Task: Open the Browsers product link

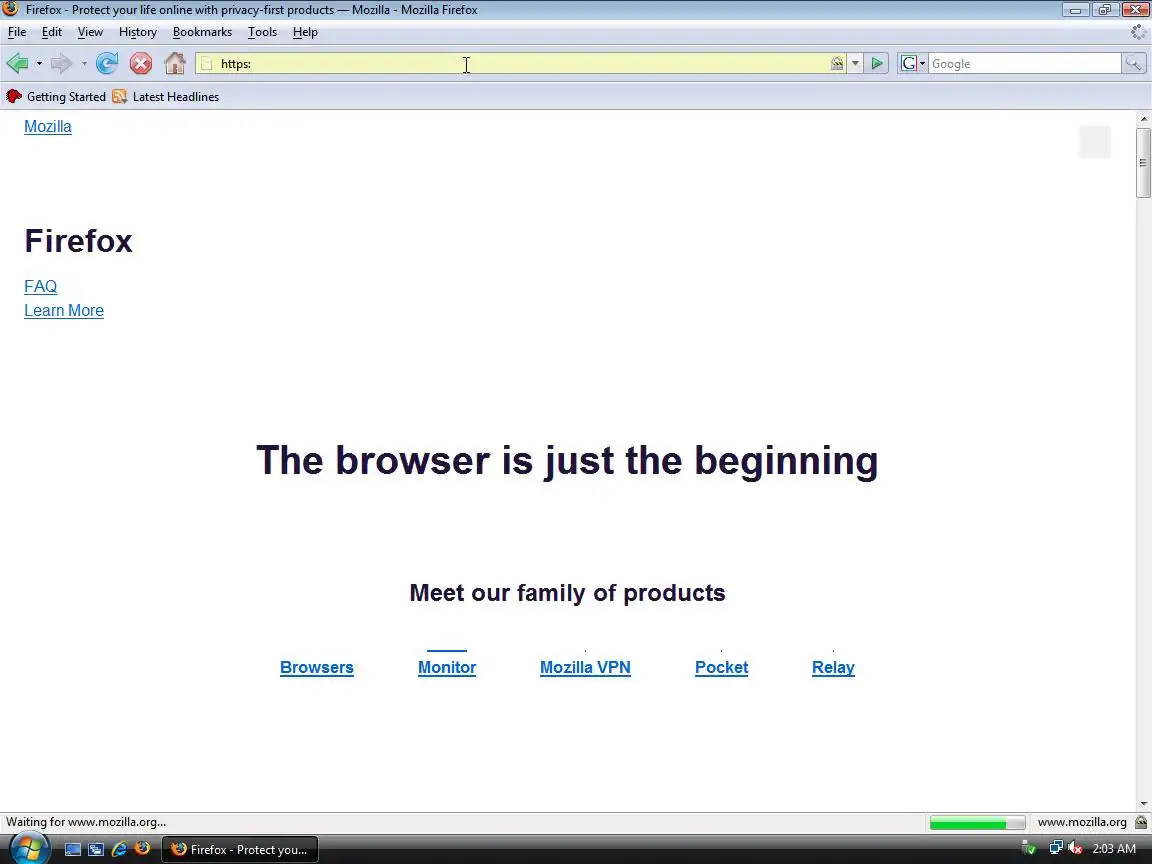Action: (x=317, y=668)
